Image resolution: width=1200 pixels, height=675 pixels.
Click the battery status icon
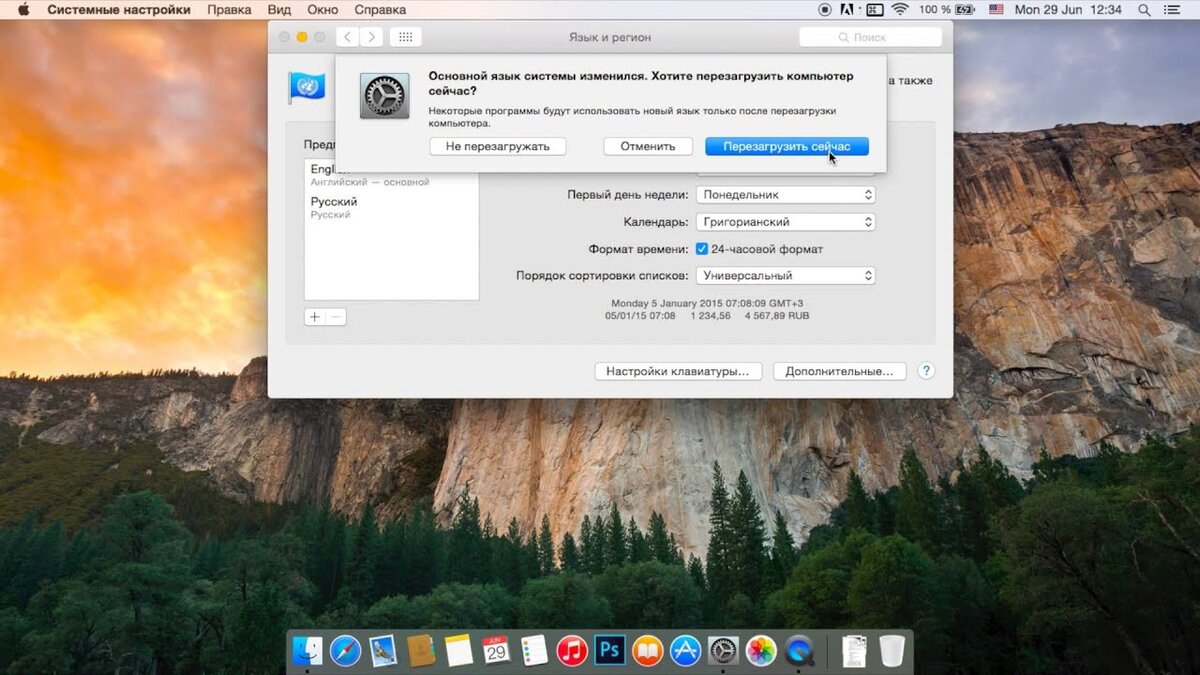pos(965,10)
